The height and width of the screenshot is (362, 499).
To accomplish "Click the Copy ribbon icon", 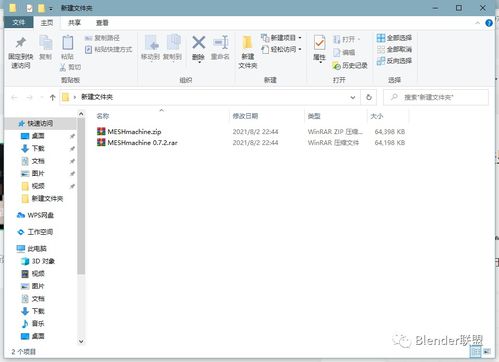I will pyautogui.click(x=46, y=43).
